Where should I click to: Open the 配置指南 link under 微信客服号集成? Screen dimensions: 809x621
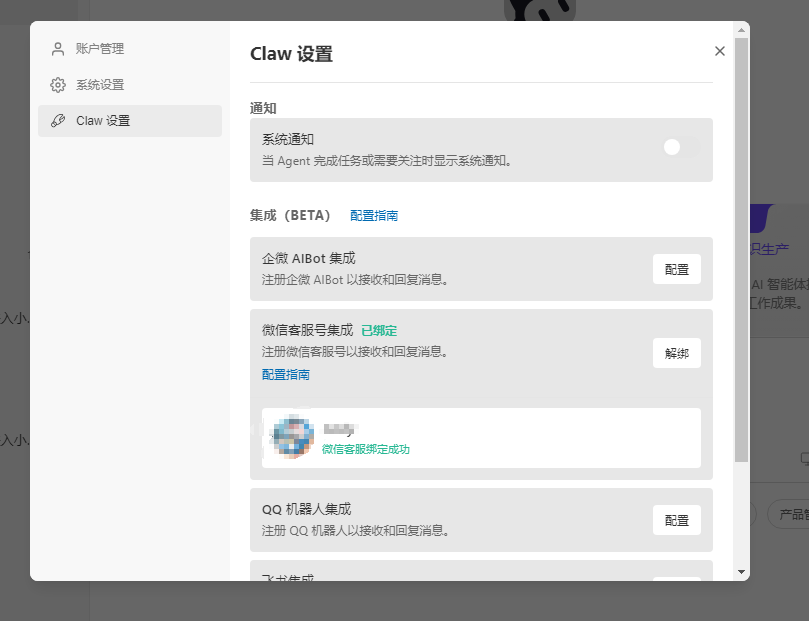coord(286,374)
